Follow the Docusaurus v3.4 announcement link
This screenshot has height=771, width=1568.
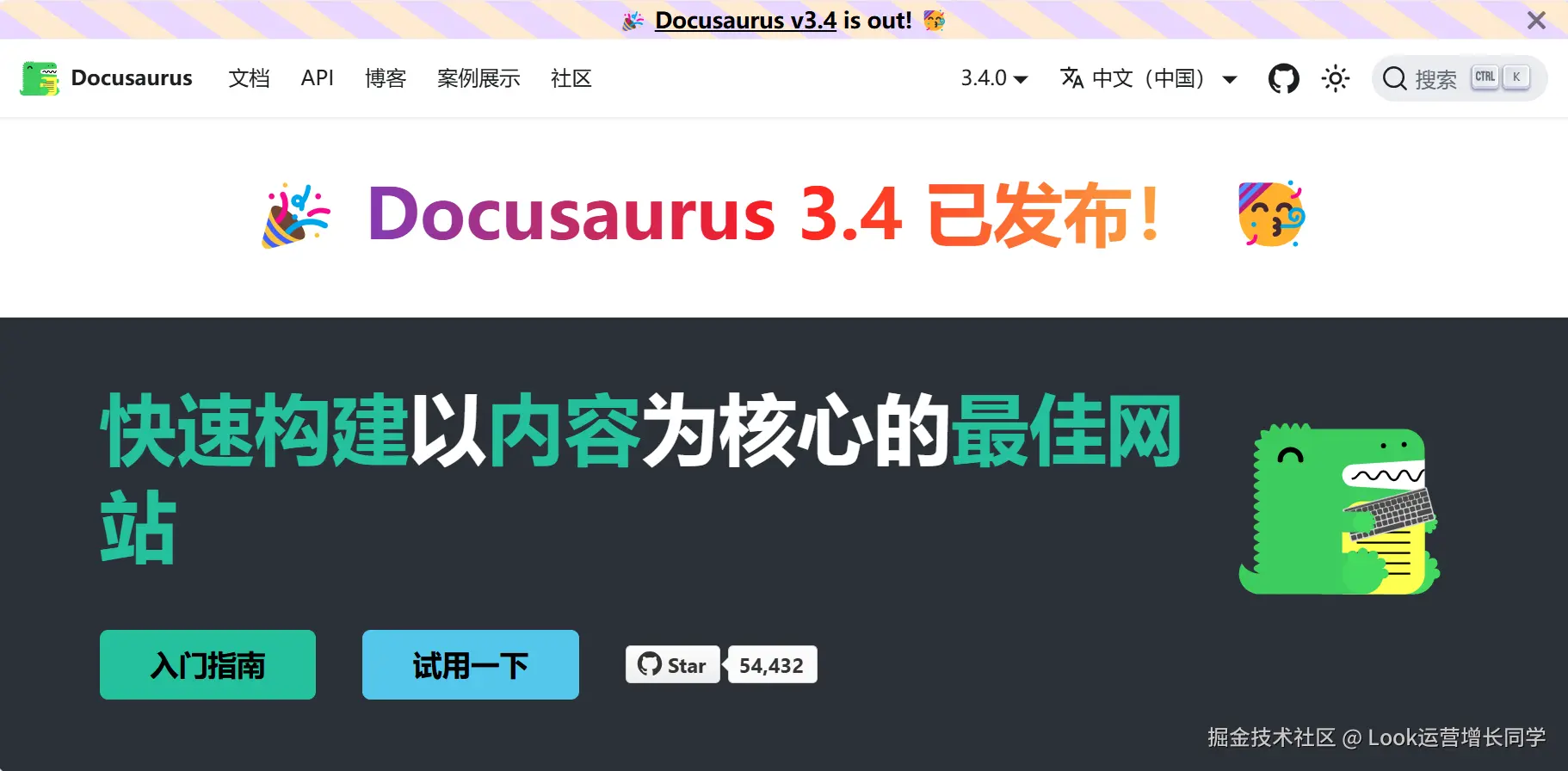pyautogui.click(x=745, y=20)
